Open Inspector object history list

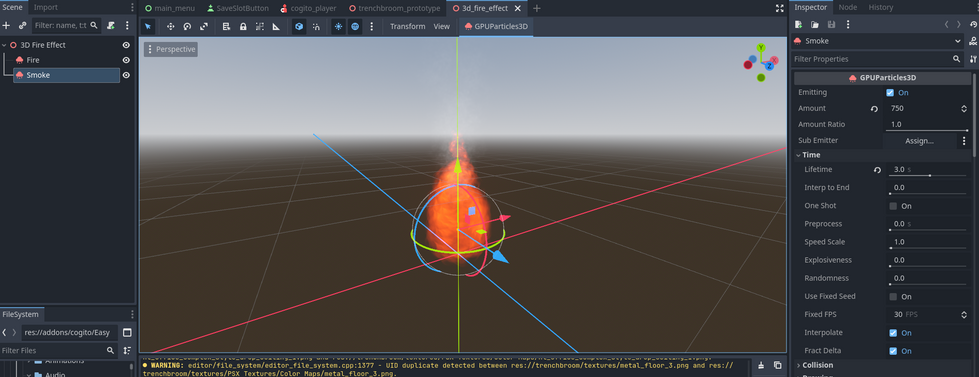tap(973, 24)
